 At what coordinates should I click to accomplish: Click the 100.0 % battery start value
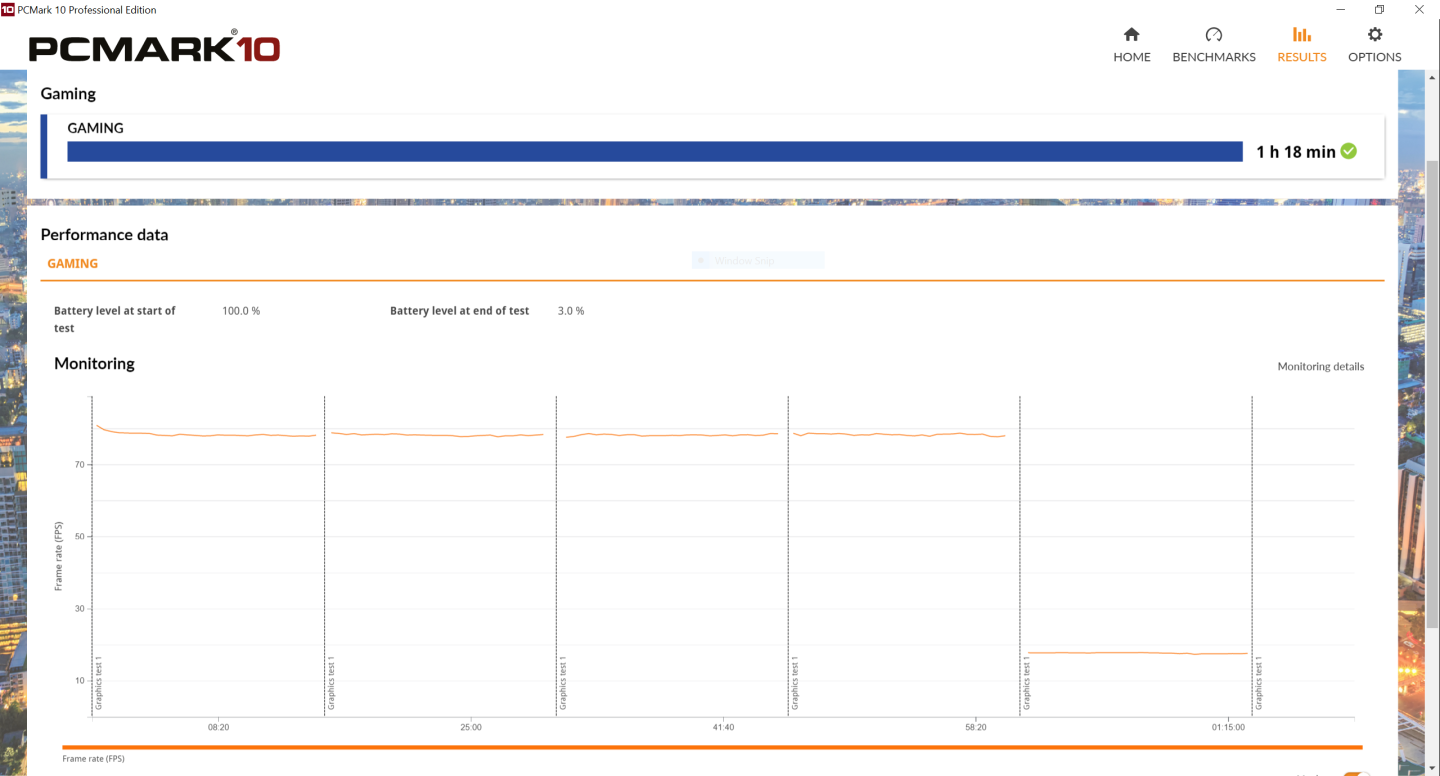(x=241, y=311)
